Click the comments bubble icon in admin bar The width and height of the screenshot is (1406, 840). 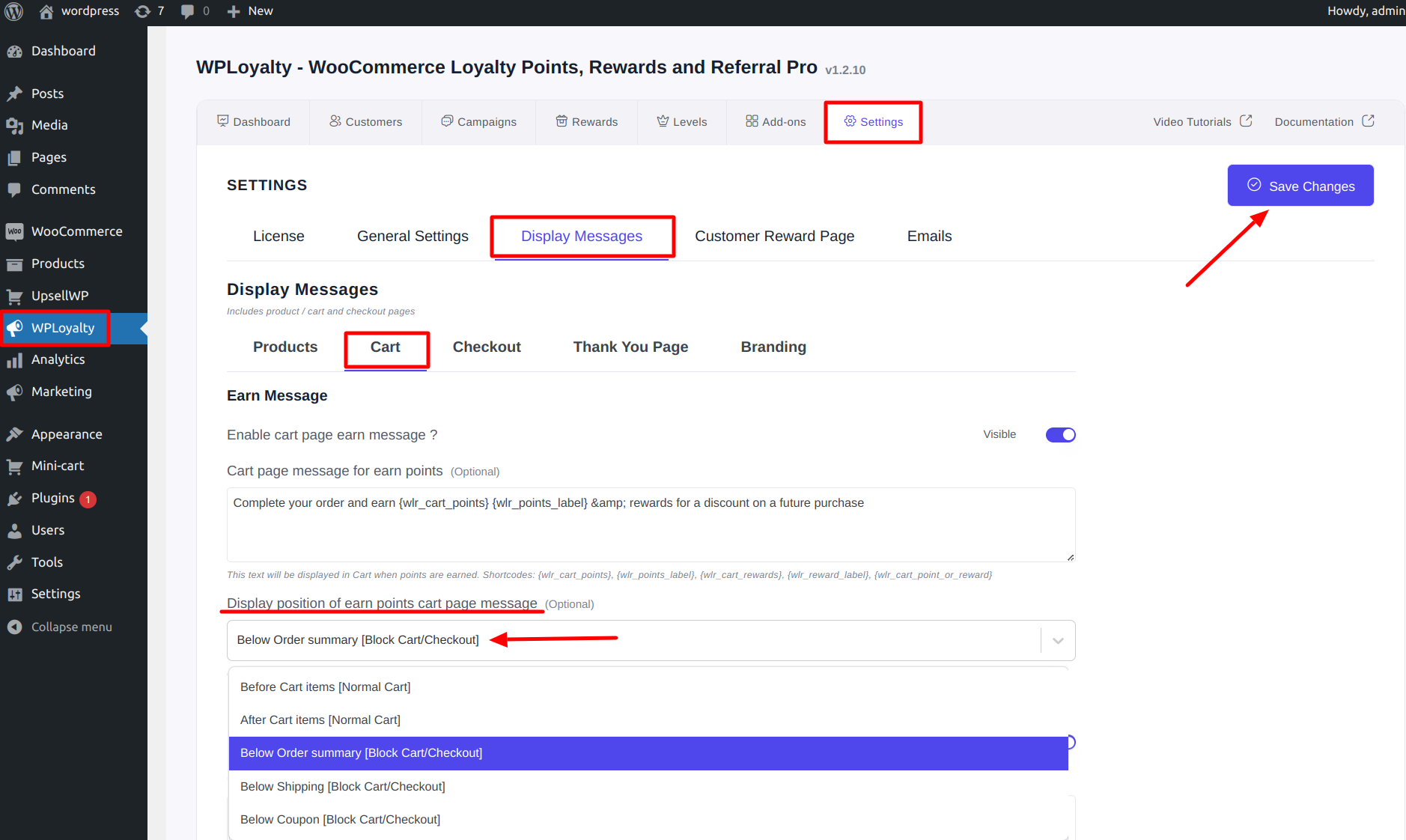[x=188, y=11]
